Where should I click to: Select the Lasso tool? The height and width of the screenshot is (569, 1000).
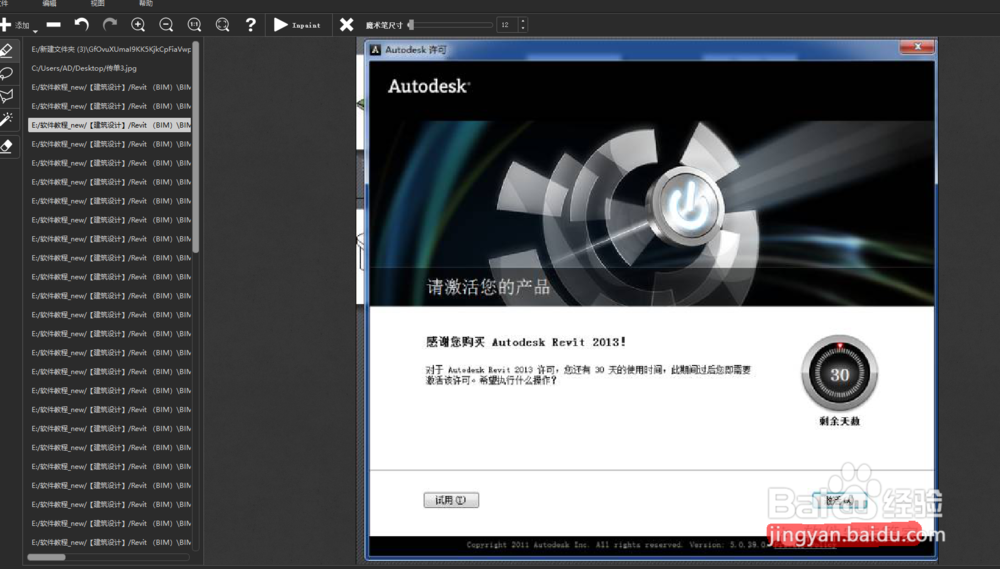[7, 73]
